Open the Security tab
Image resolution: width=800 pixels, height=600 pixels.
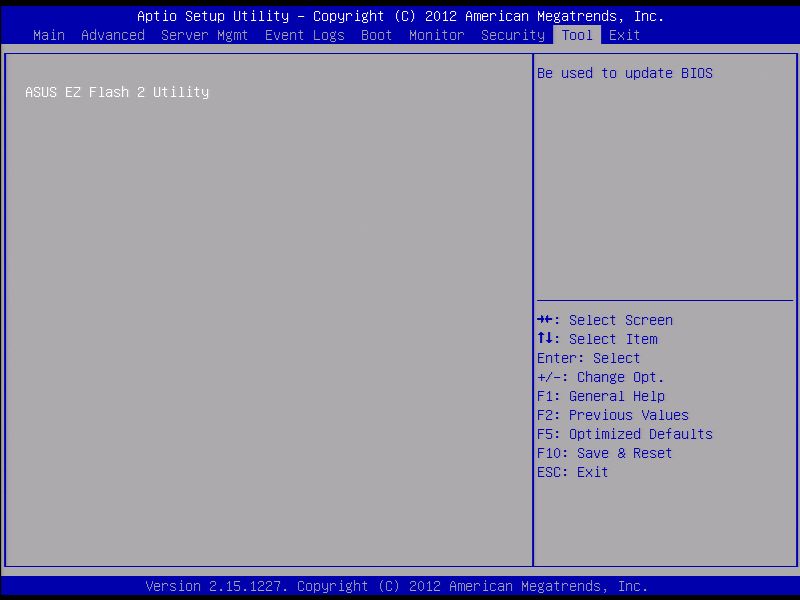[x=513, y=35]
